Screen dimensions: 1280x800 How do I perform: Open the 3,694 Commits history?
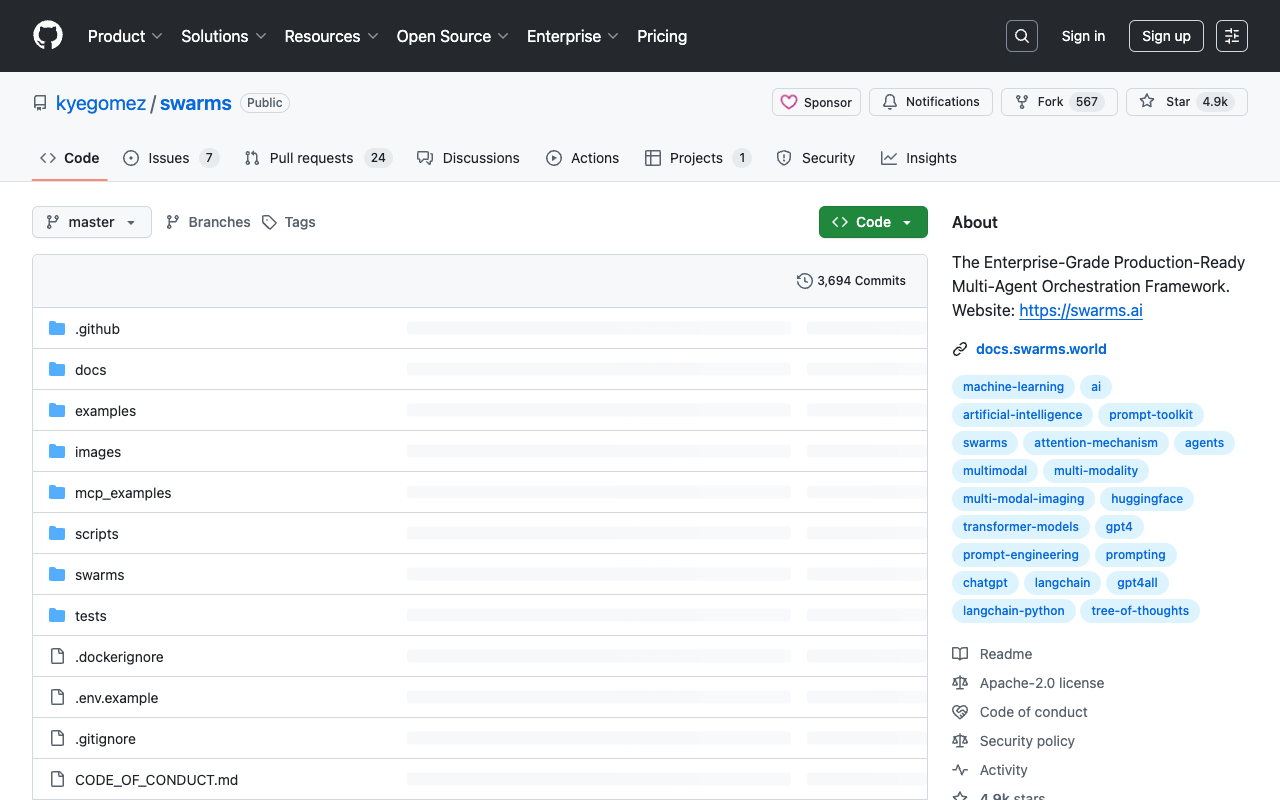click(x=851, y=281)
